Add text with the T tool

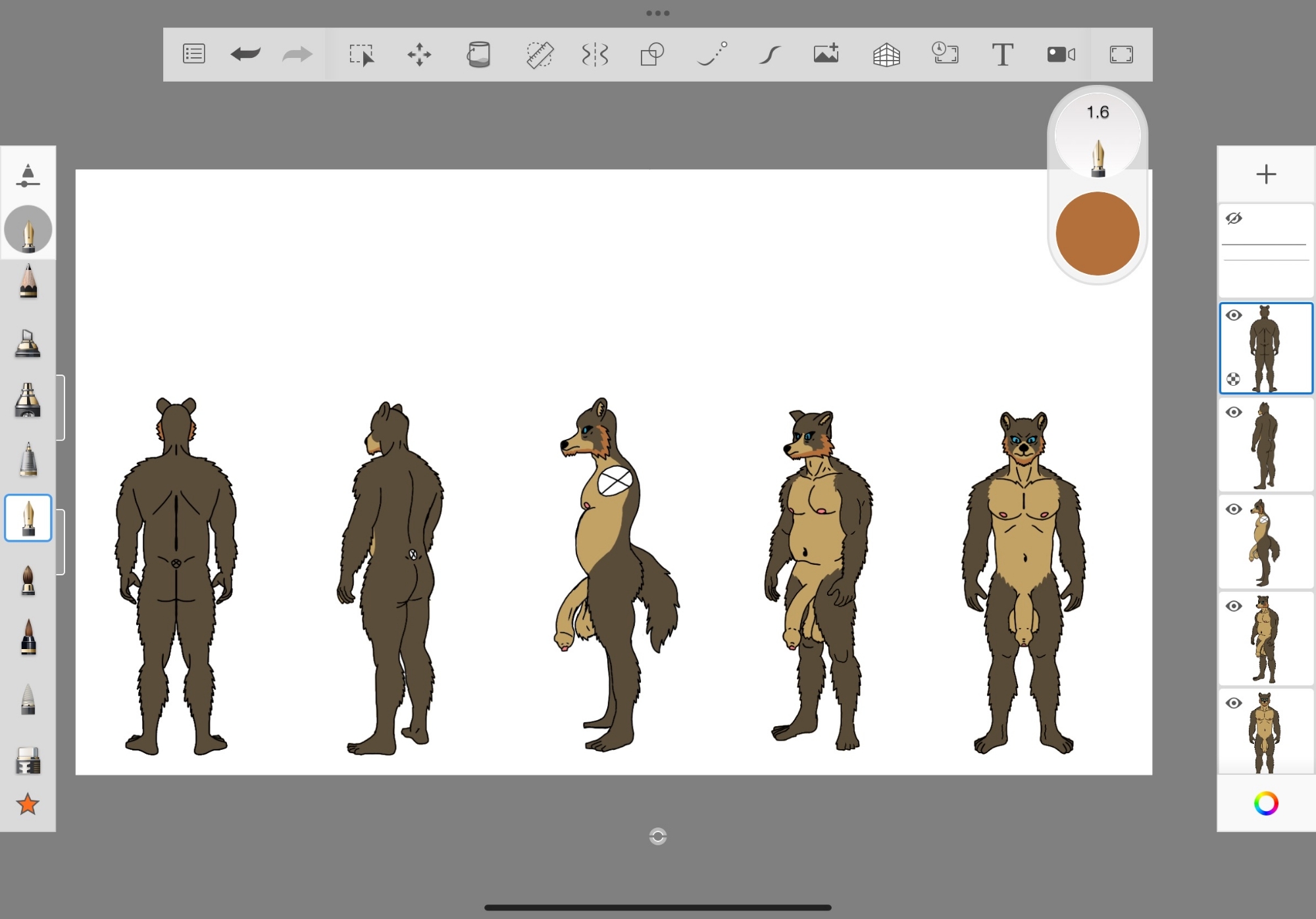tap(1002, 55)
